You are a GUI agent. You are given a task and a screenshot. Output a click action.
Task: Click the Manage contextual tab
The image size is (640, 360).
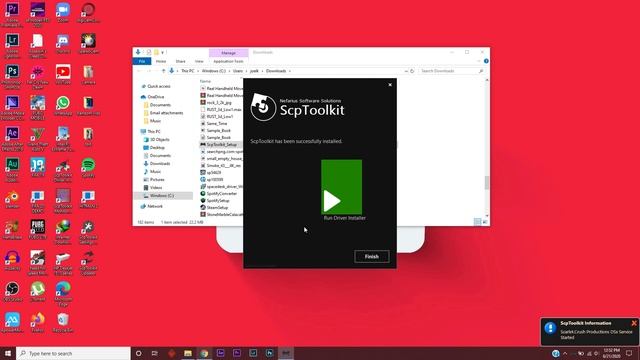click(228, 53)
